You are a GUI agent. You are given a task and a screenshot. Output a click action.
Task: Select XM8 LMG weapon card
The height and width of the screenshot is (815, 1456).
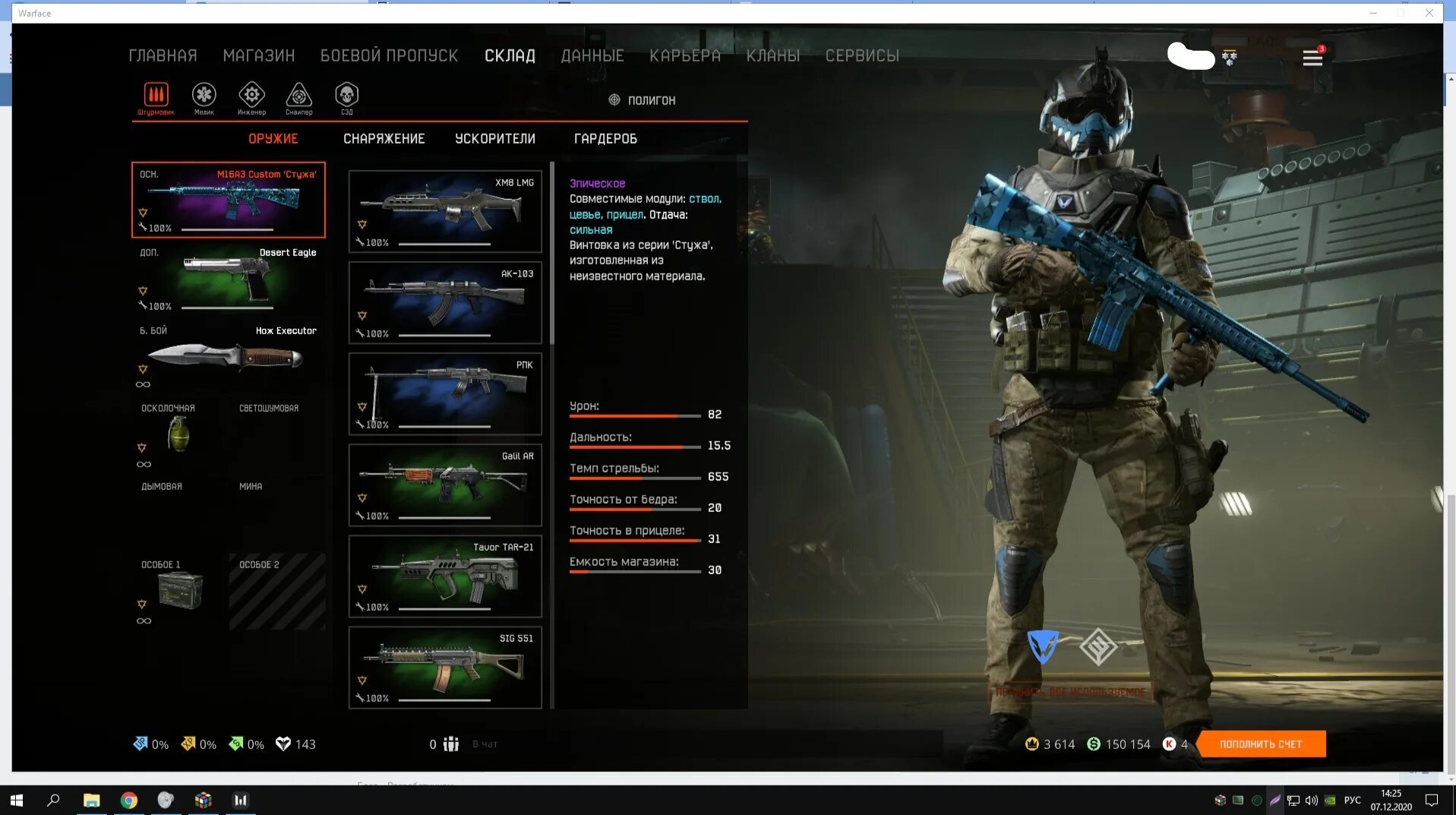[445, 211]
